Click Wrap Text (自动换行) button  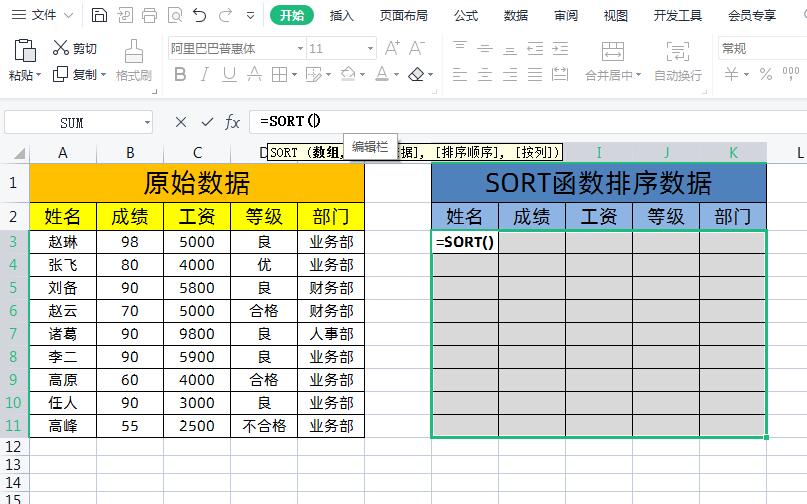(x=678, y=61)
